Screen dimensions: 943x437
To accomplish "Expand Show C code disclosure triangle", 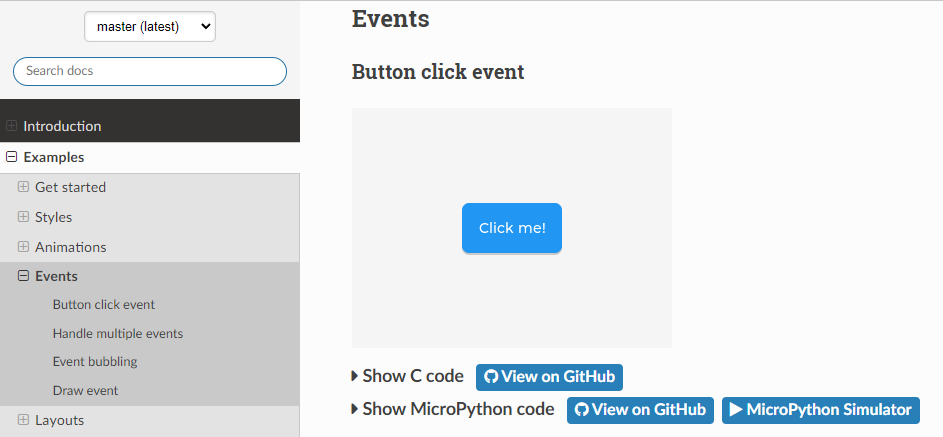I will [x=355, y=377].
